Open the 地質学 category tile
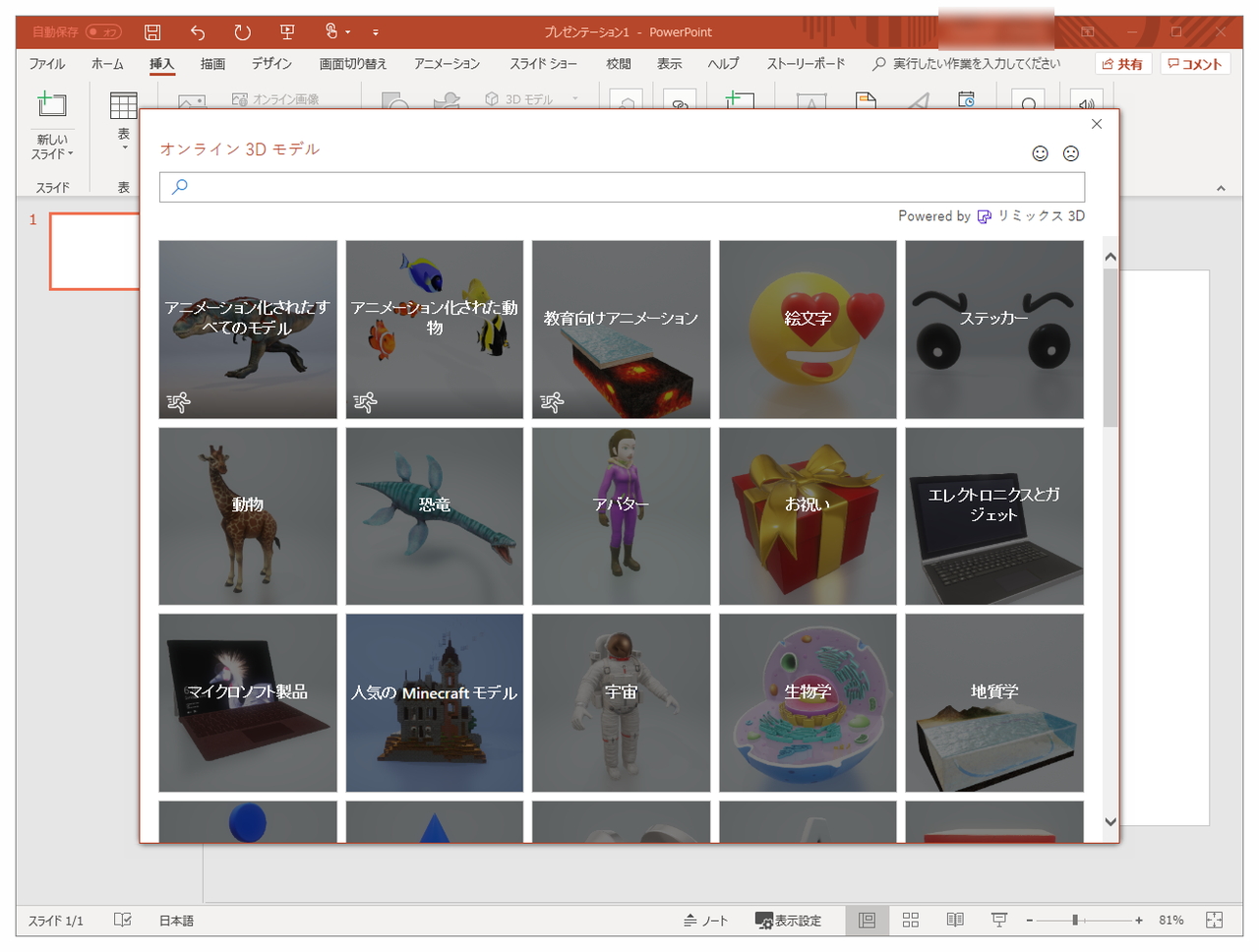This screenshot has height=952, width=1259. [x=994, y=703]
